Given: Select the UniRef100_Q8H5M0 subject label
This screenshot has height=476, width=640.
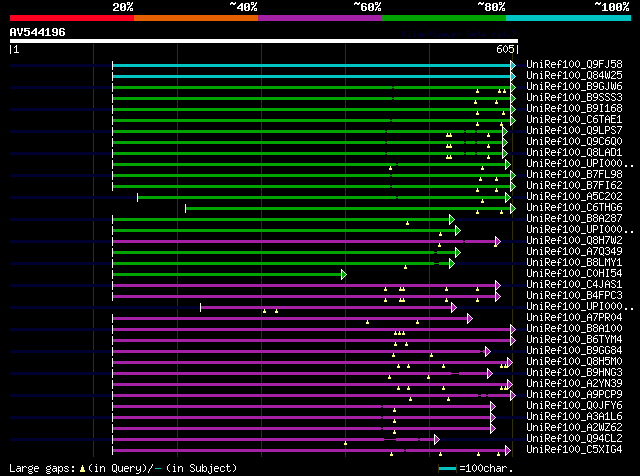Looking at the screenshot, I should point(574,362).
